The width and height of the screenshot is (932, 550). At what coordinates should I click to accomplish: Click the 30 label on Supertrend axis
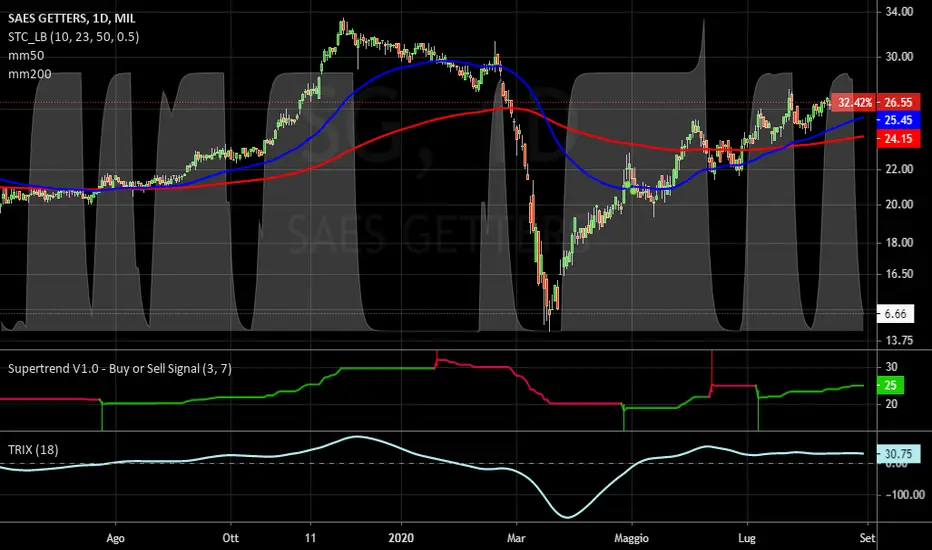891,366
